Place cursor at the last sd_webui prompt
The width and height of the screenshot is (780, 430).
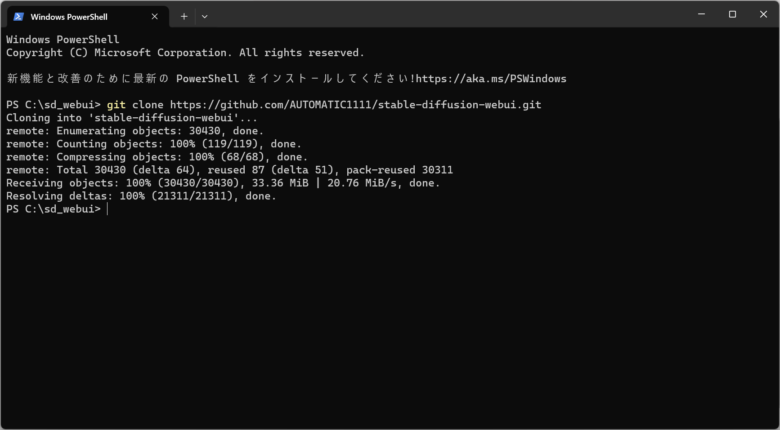[x=107, y=209]
